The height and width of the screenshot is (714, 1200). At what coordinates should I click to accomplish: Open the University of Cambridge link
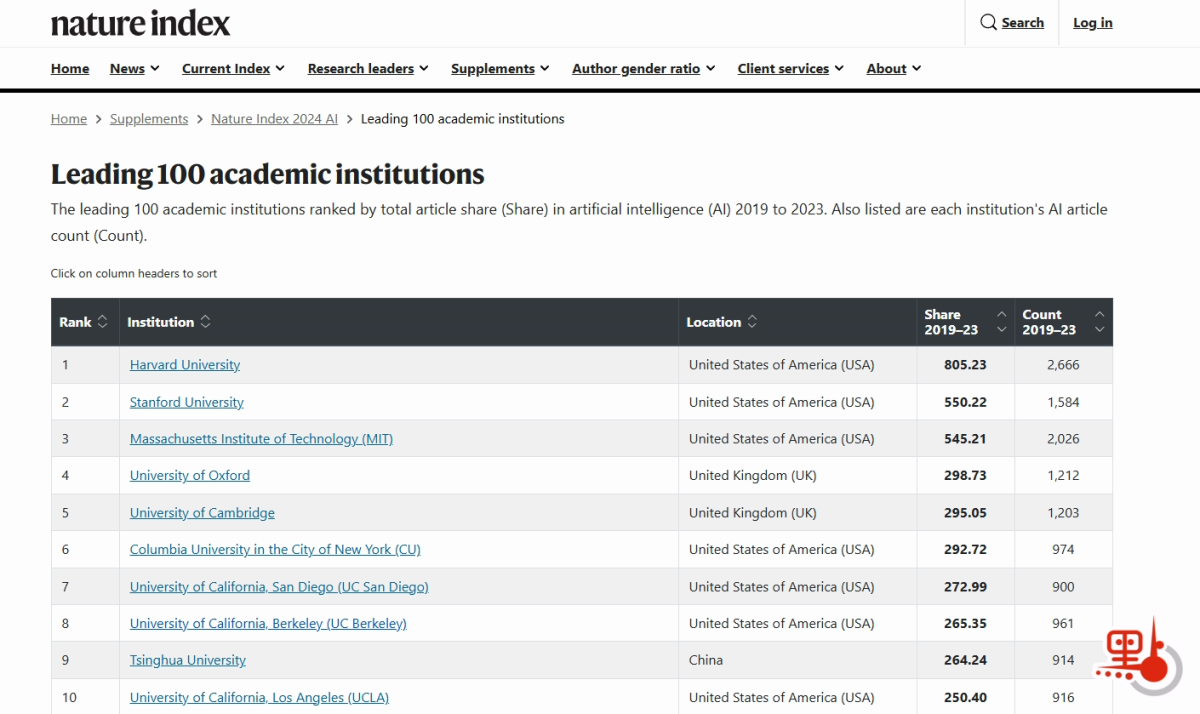[202, 513]
